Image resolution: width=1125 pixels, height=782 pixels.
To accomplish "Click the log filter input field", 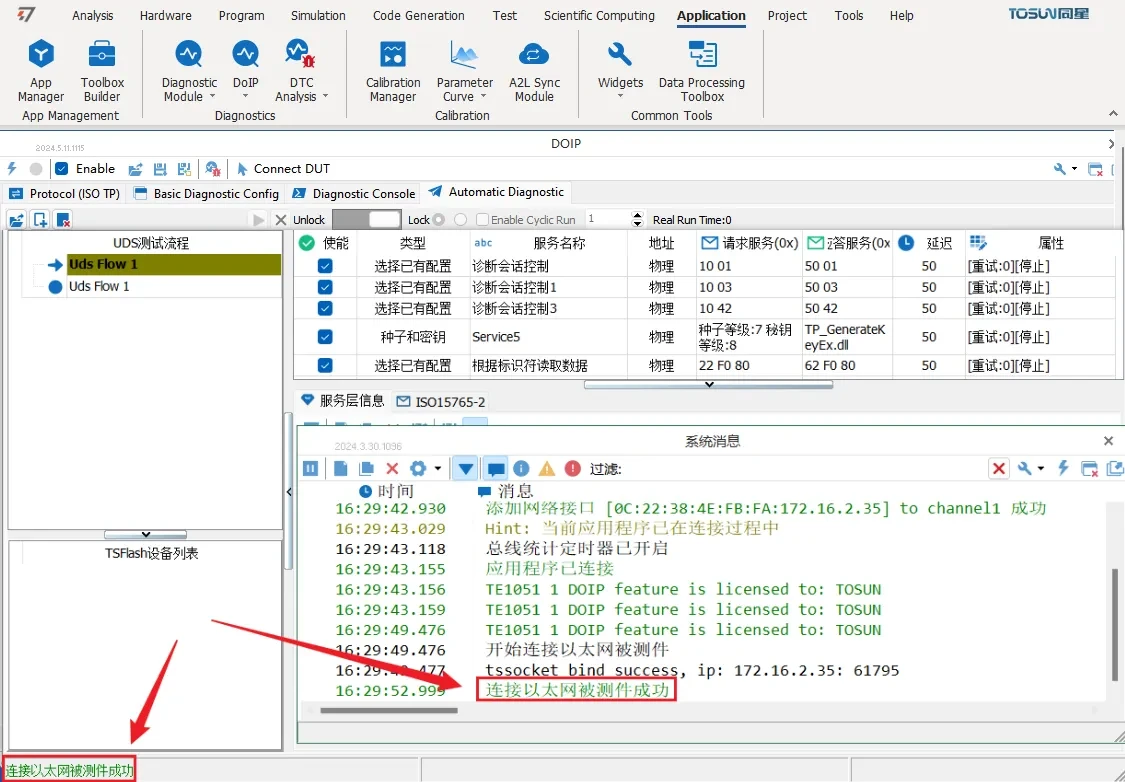I will click(800, 468).
